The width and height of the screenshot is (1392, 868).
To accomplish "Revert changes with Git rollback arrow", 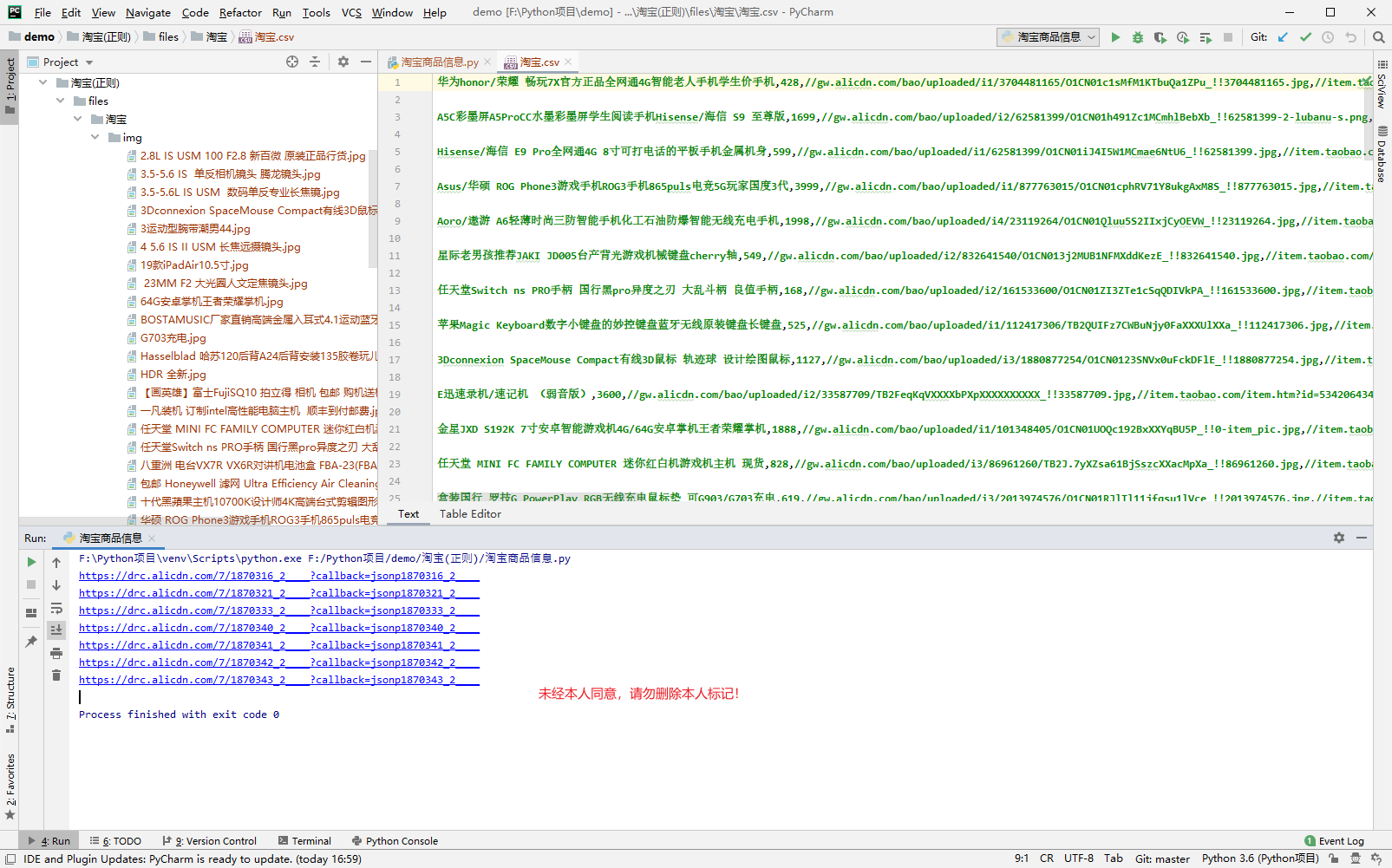I will [x=1350, y=37].
